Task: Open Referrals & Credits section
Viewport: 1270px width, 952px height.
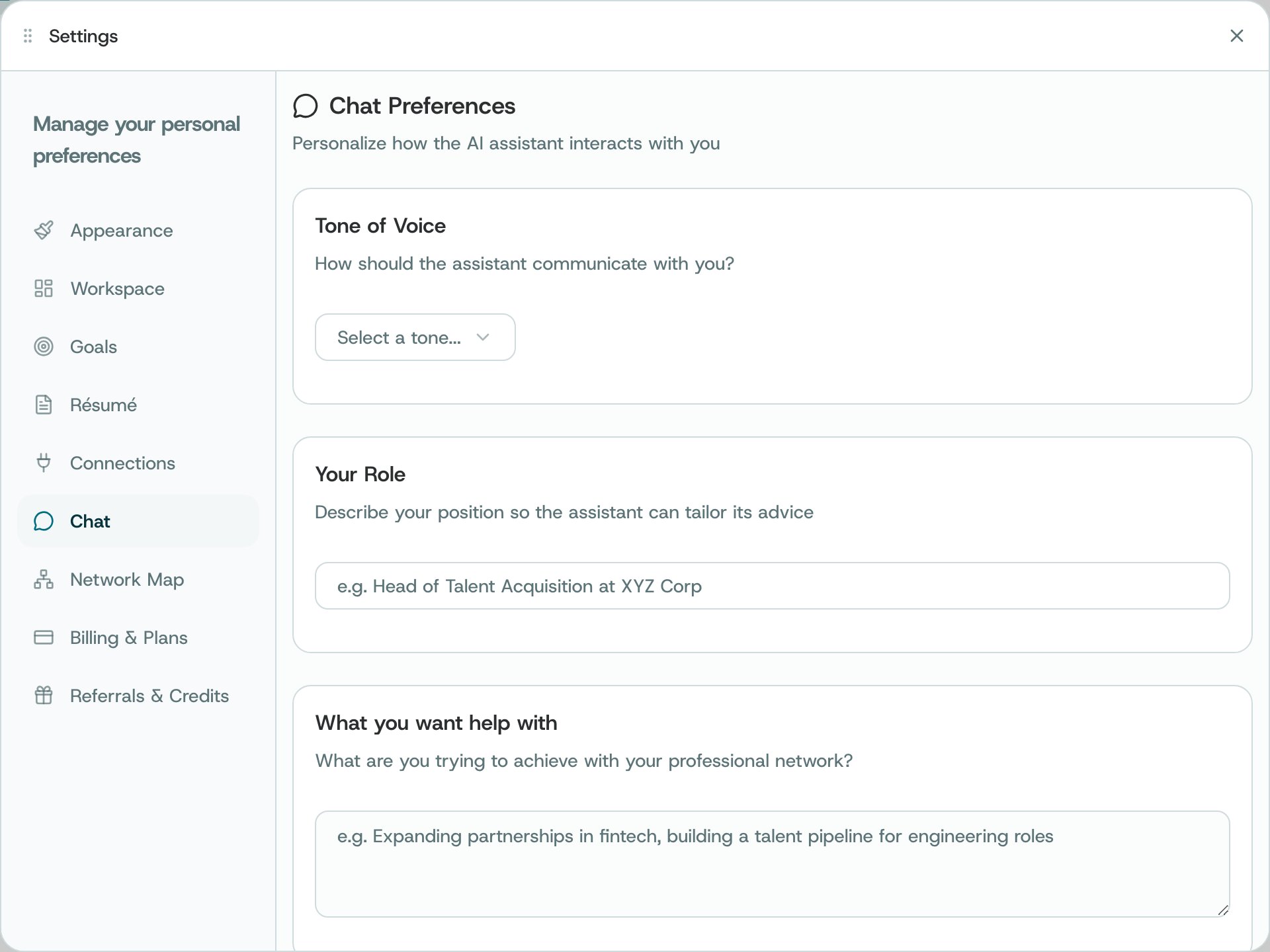Action: click(x=138, y=695)
